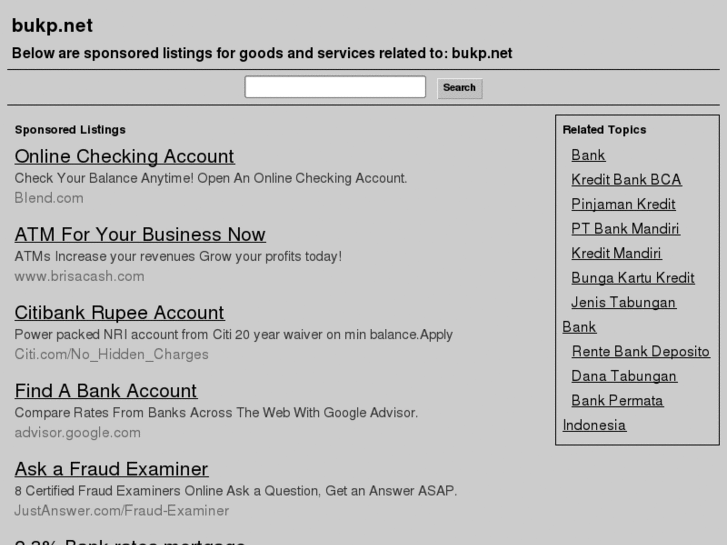The width and height of the screenshot is (727, 545).
Task: Click 'ATMs Increase your revenues' description
Action: coord(178,256)
